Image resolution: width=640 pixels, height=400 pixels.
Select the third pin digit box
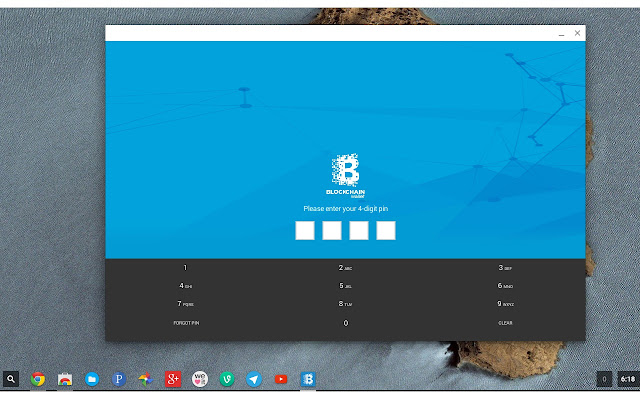[x=359, y=230]
